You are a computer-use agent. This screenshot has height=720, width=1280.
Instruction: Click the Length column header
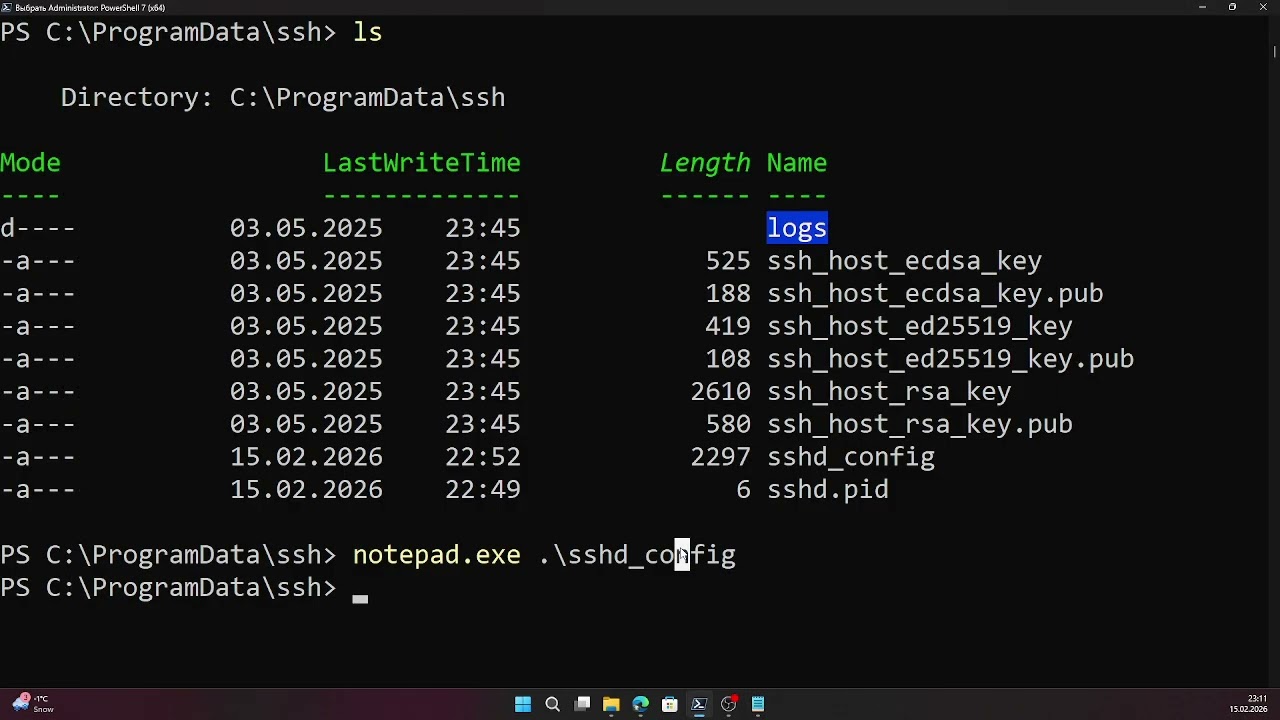(x=705, y=163)
